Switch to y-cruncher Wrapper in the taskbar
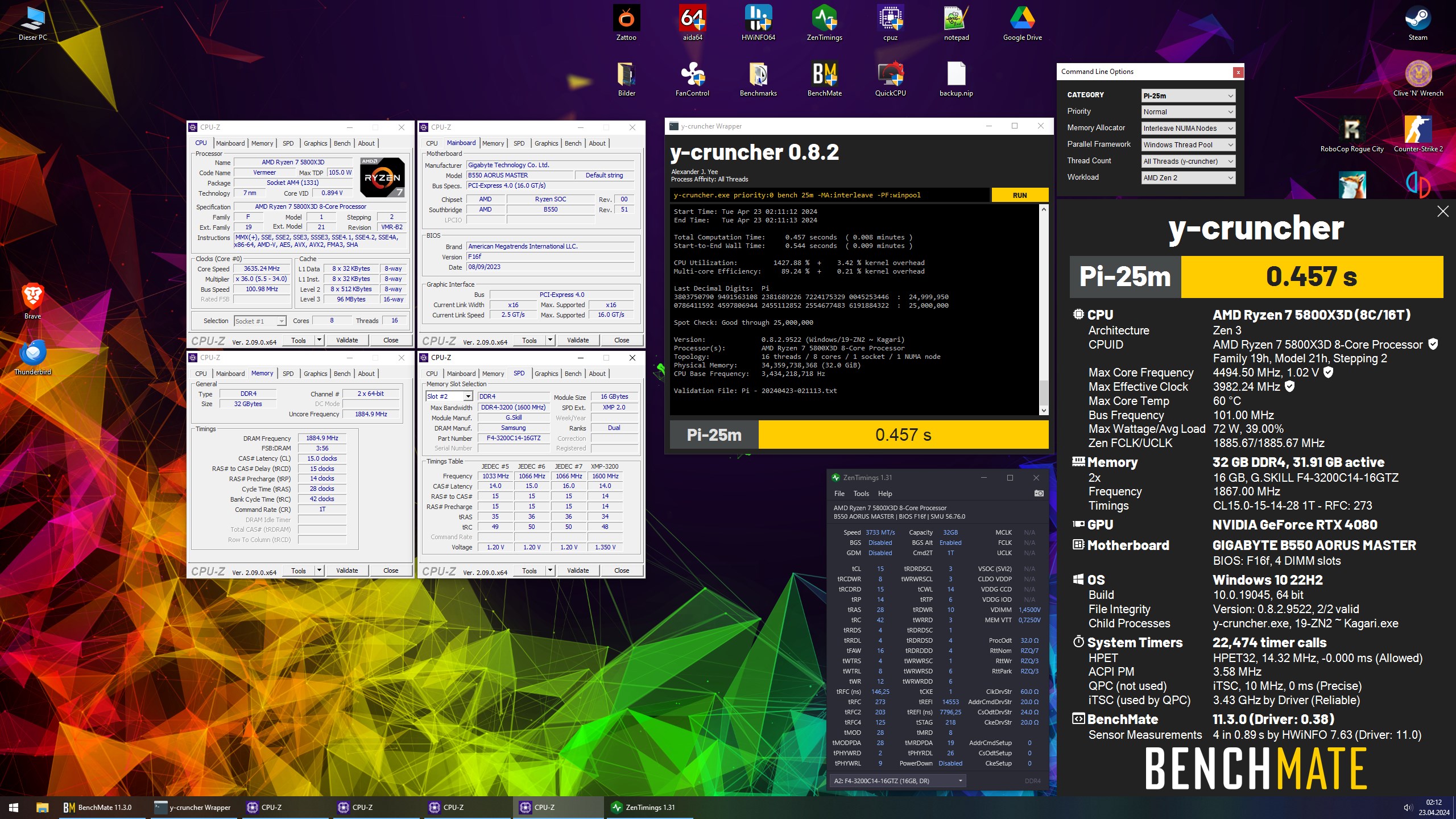Screen dimensions: 1456x819 point(193,807)
